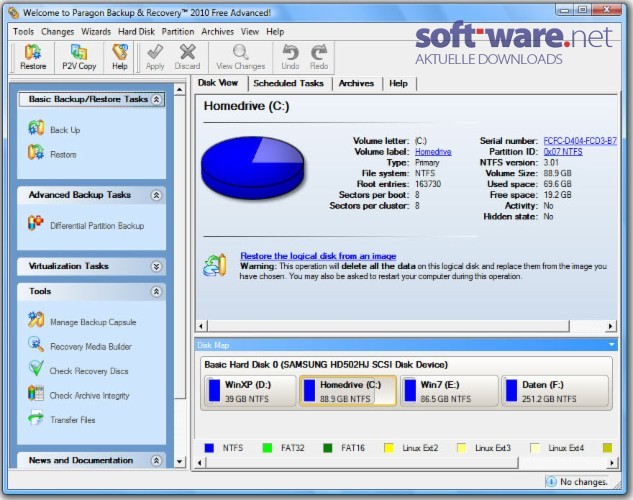
Task: Open the Disk Map dropdown arrow
Action: 612,345
